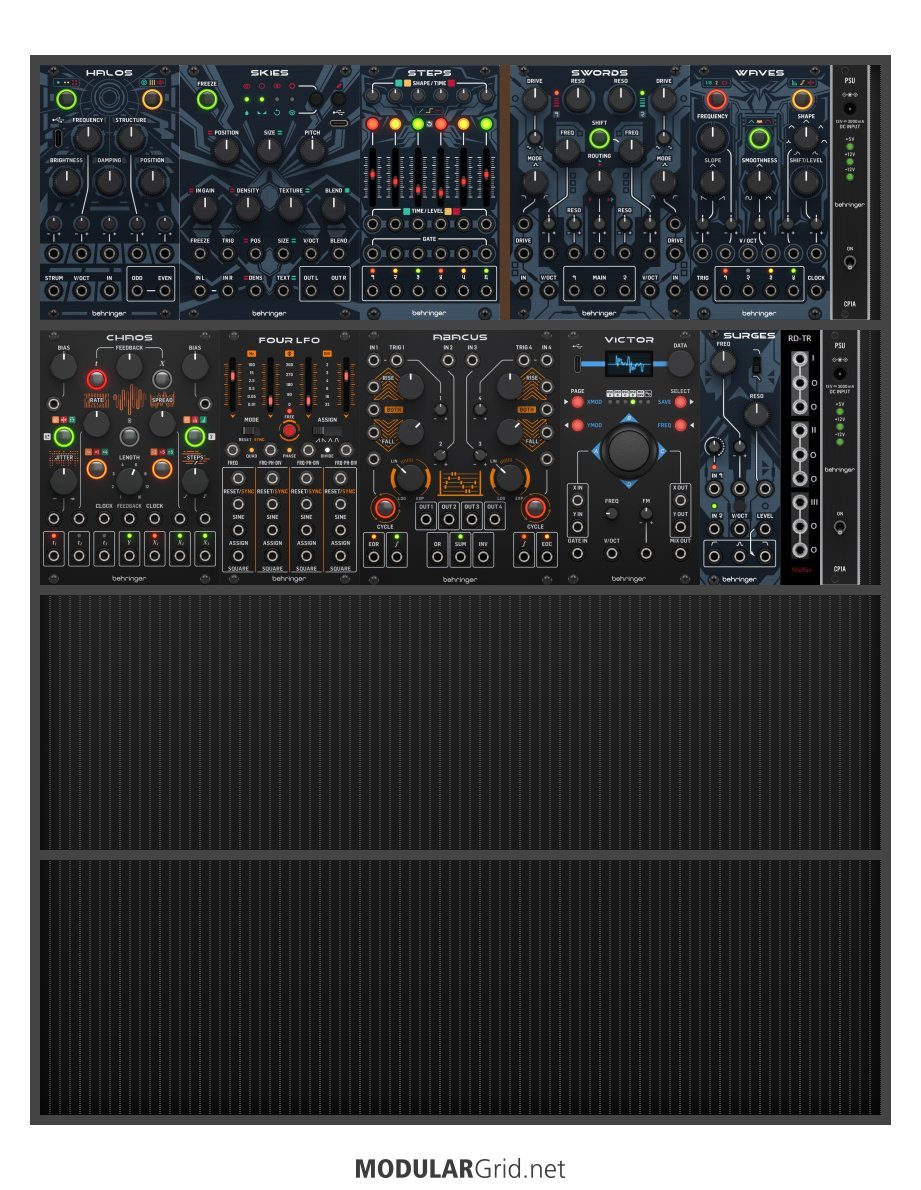Click the Waves CLOCK input jack
The height and width of the screenshot is (1190, 921).
816,291
